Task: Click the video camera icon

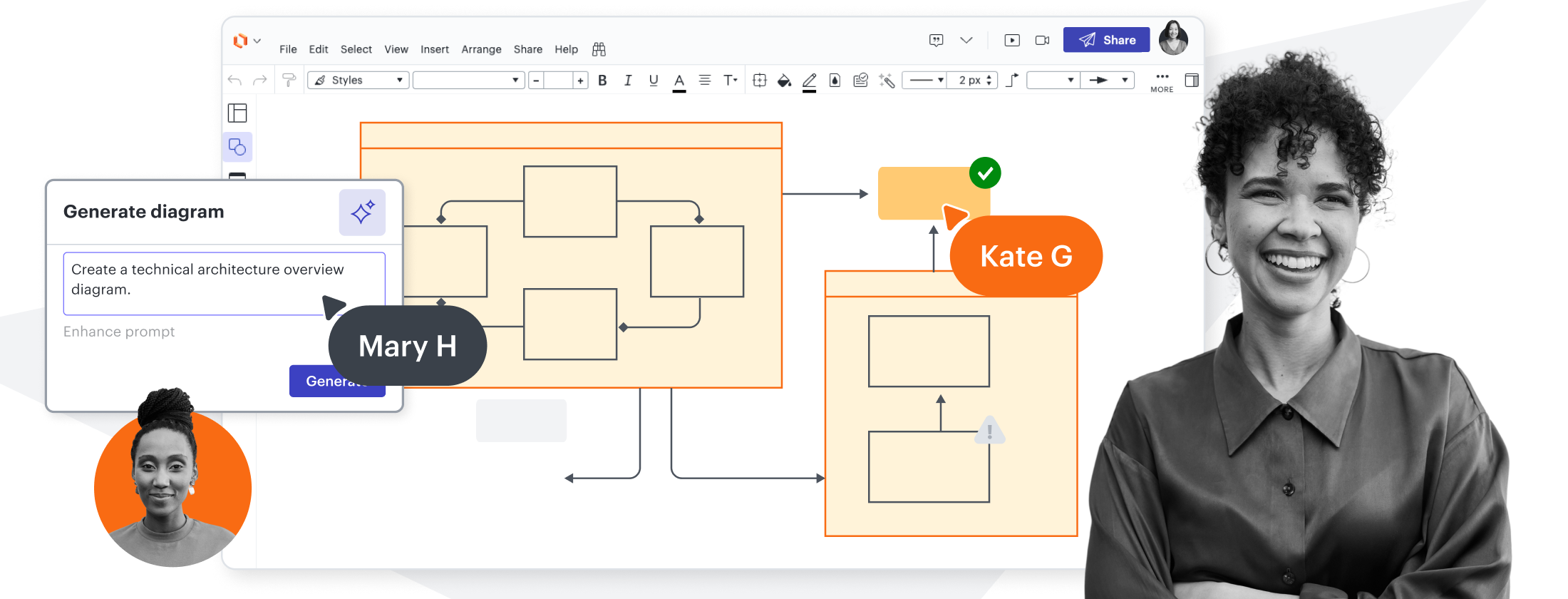Action: click(x=1042, y=41)
